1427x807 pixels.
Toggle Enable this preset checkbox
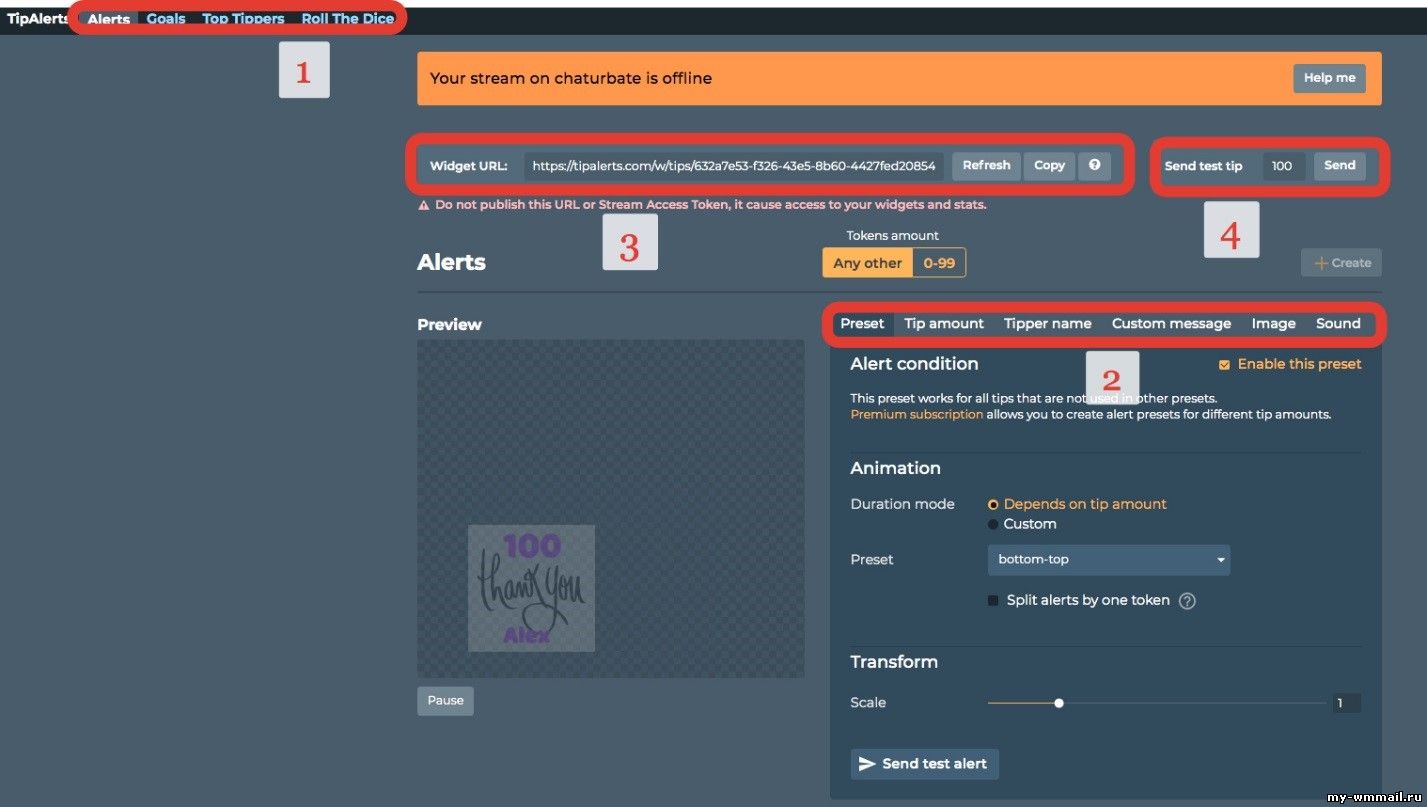tap(1224, 365)
